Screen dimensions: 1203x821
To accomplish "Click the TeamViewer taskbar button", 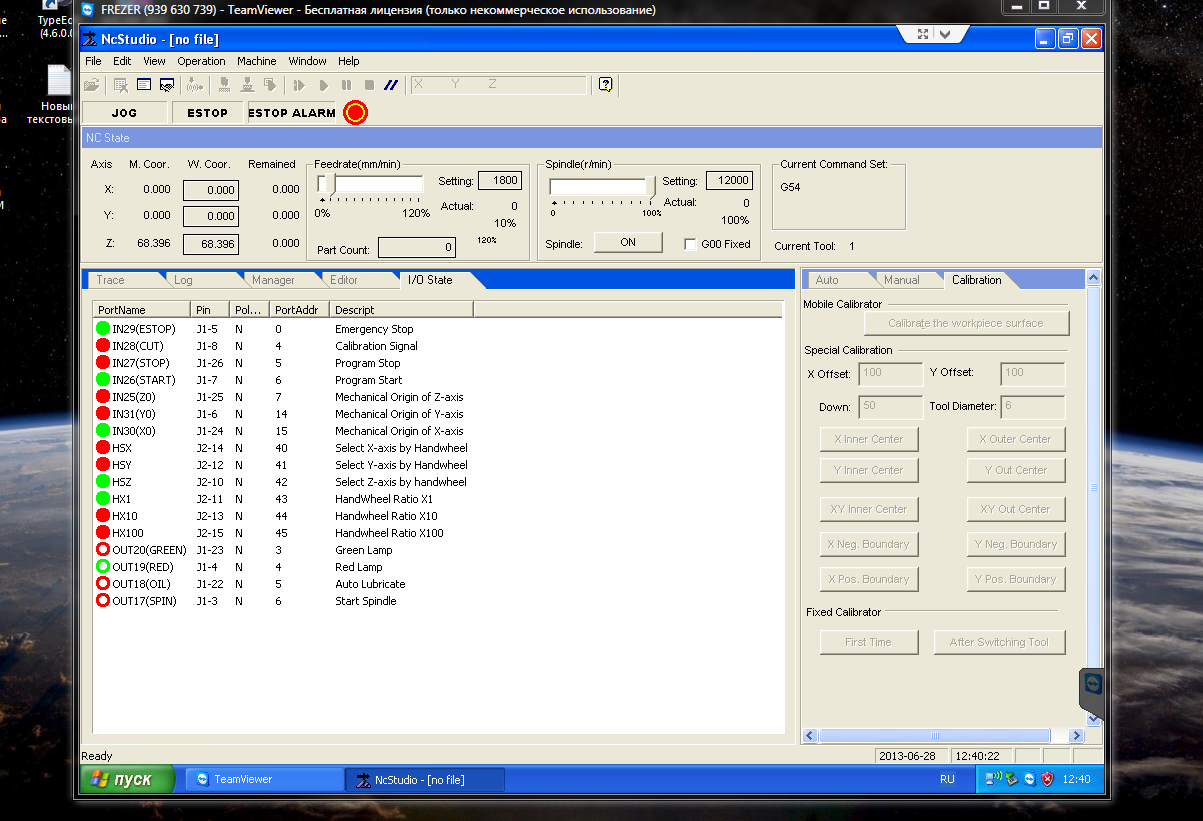I will [x=264, y=779].
